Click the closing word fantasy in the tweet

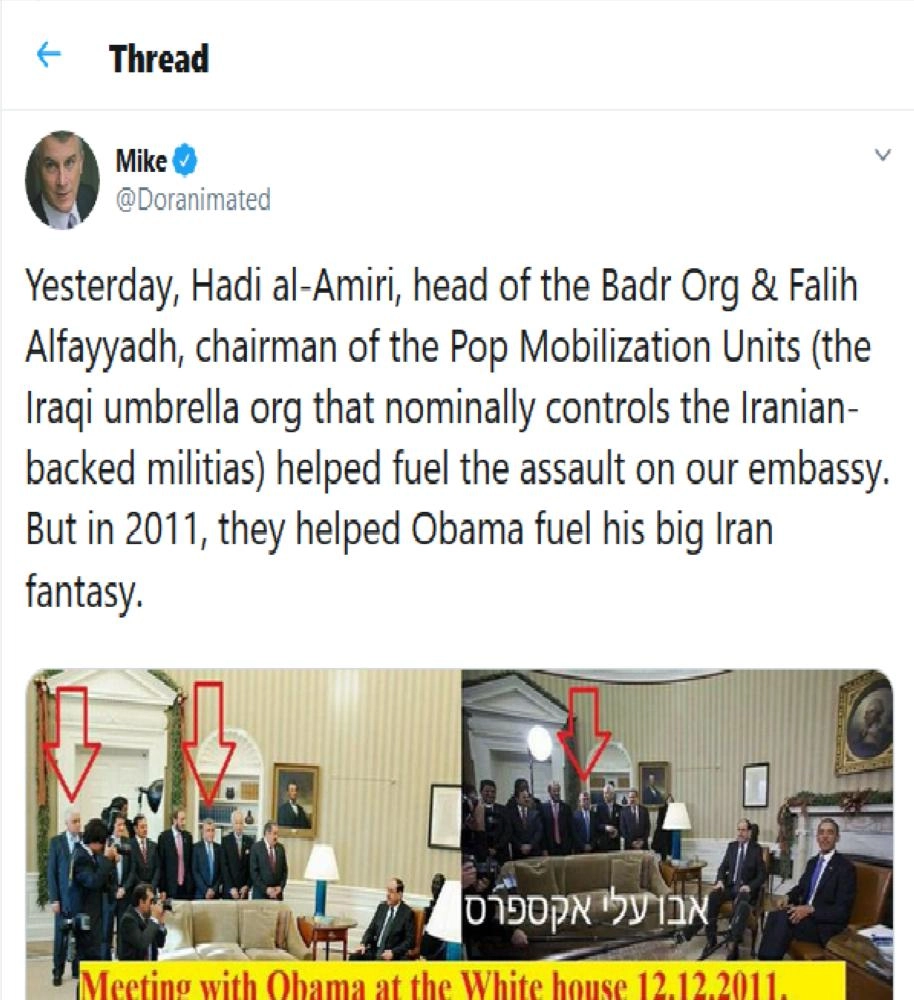pyautogui.click(x=83, y=592)
